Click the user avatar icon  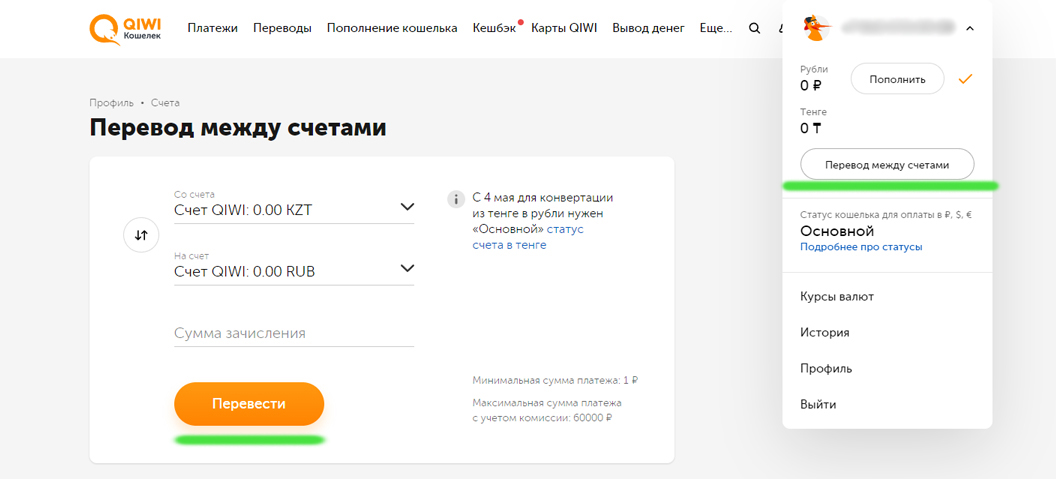(x=816, y=28)
